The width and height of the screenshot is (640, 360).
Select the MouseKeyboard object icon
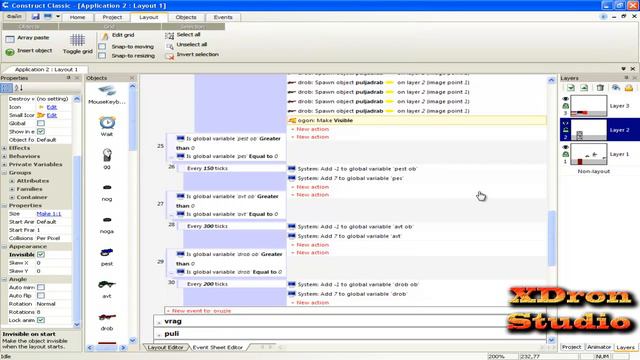pyautogui.click(x=107, y=91)
